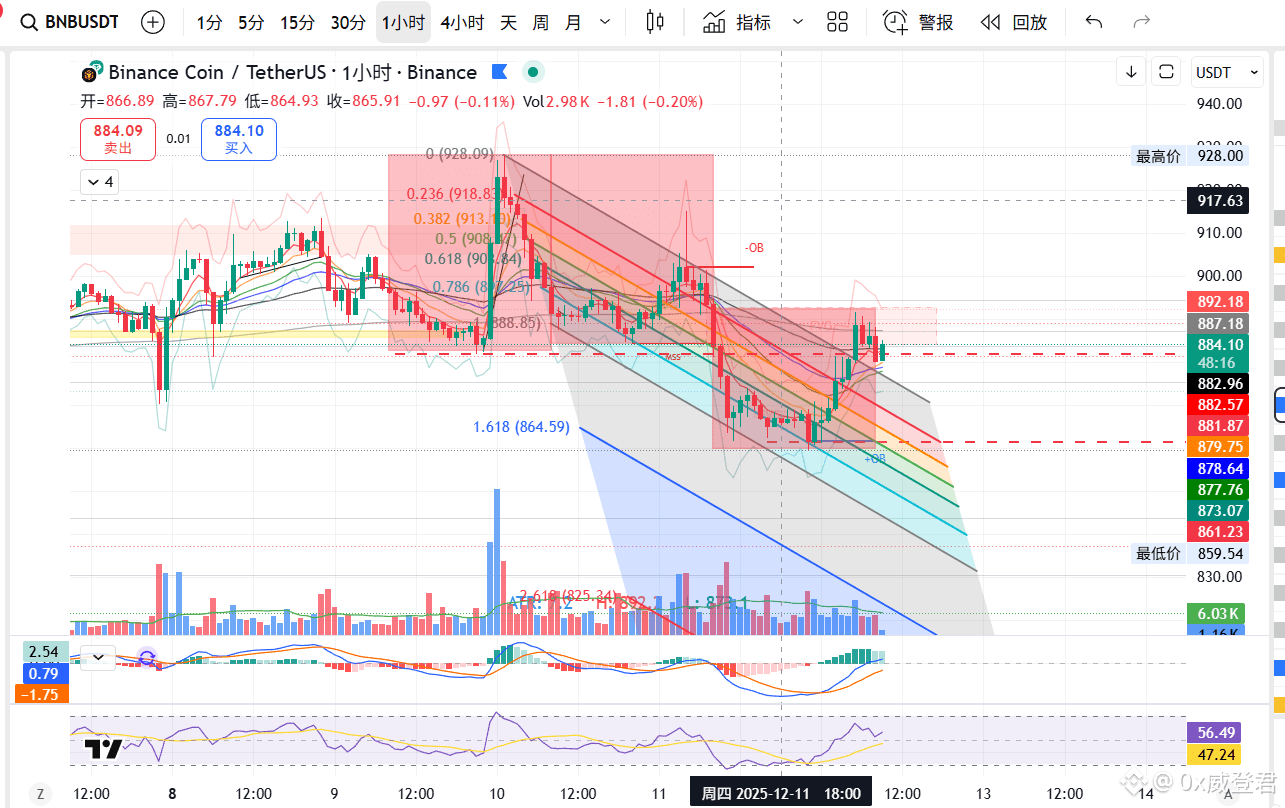Switch to the 30分 timeframe

(348, 22)
